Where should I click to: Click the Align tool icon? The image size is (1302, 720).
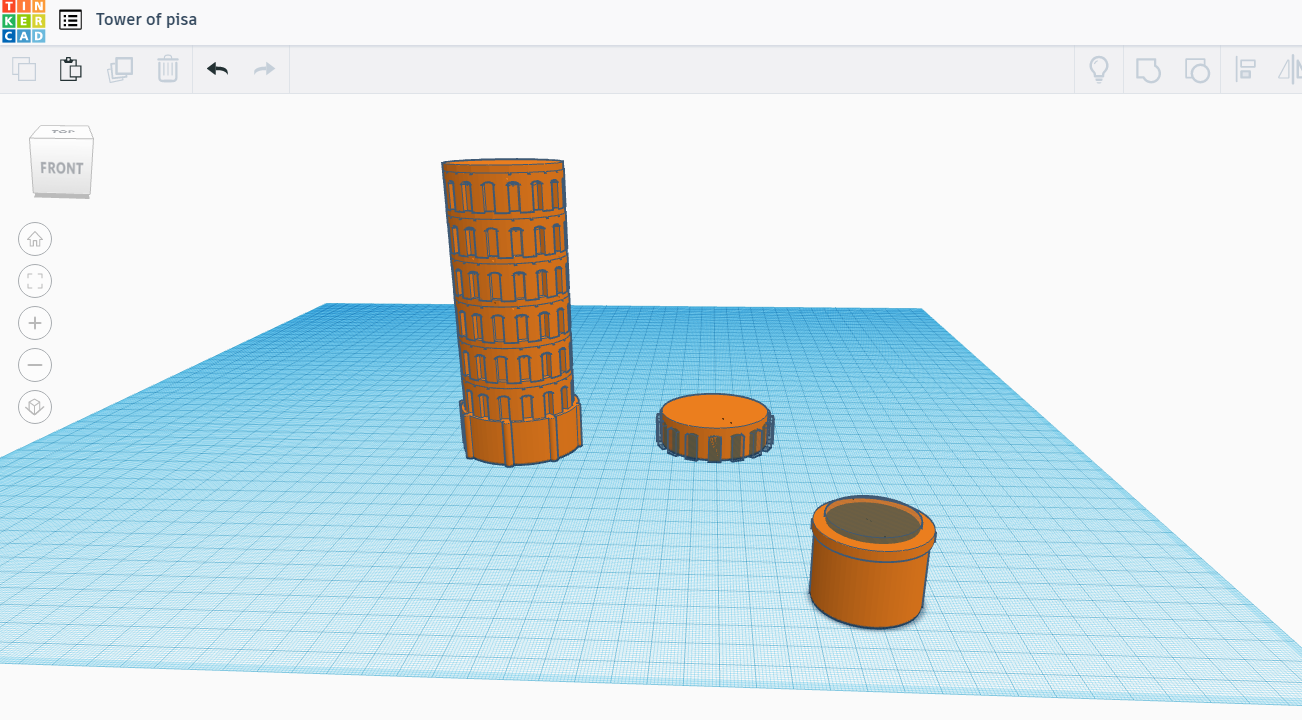click(x=1246, y=69)
